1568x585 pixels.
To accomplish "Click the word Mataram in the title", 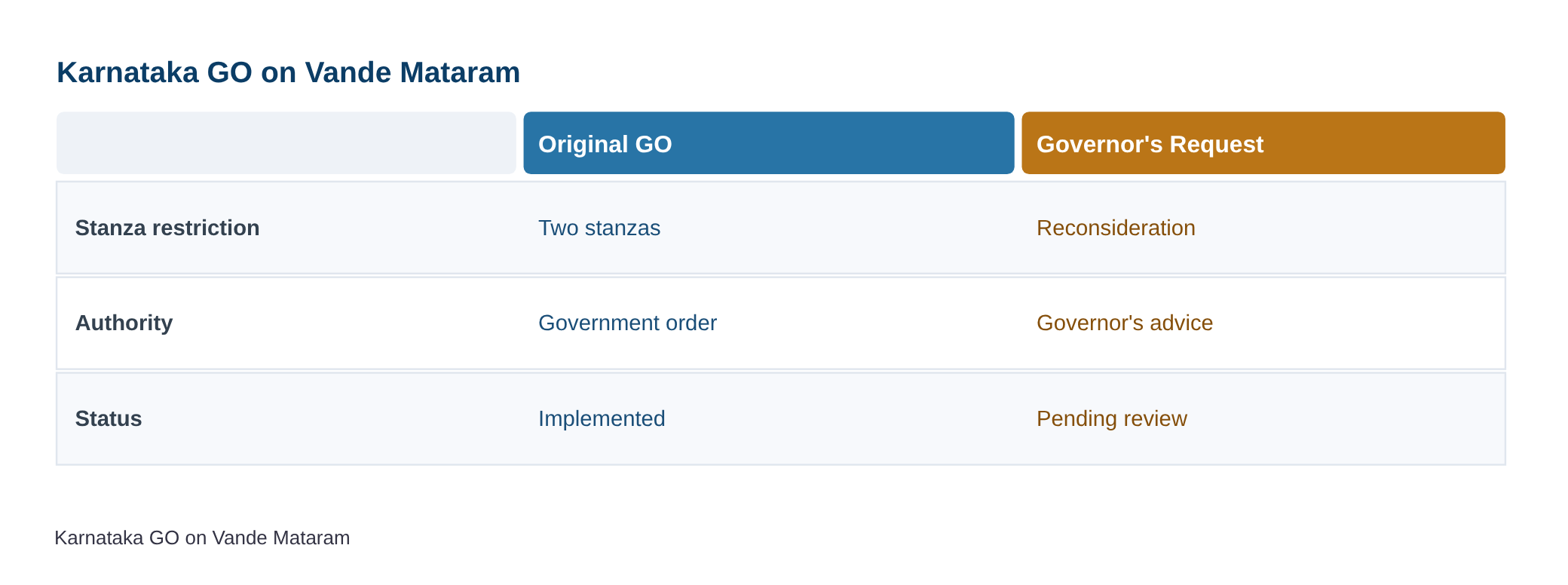I will point(460,72).
